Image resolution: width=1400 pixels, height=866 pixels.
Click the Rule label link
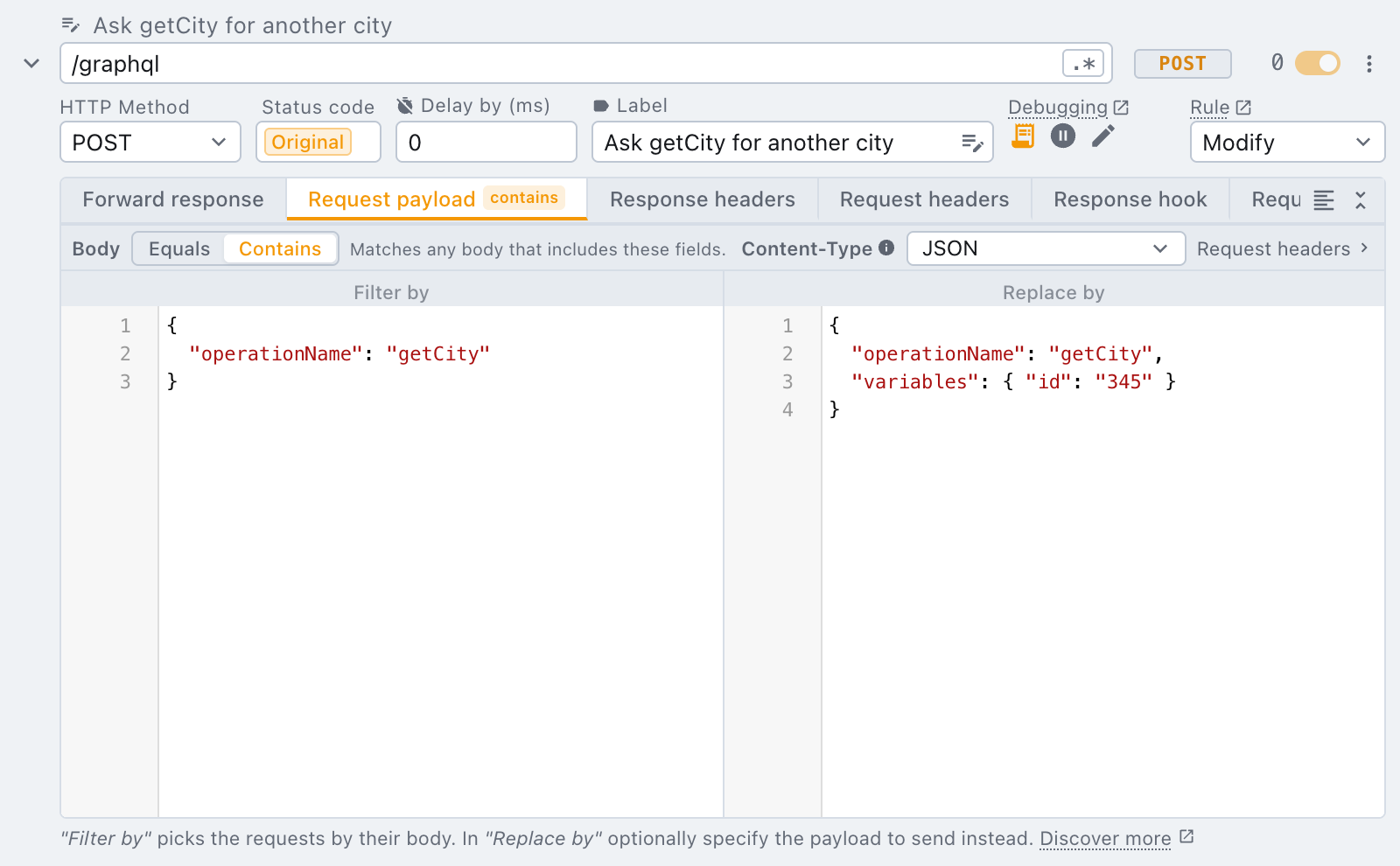[1210, 108]
